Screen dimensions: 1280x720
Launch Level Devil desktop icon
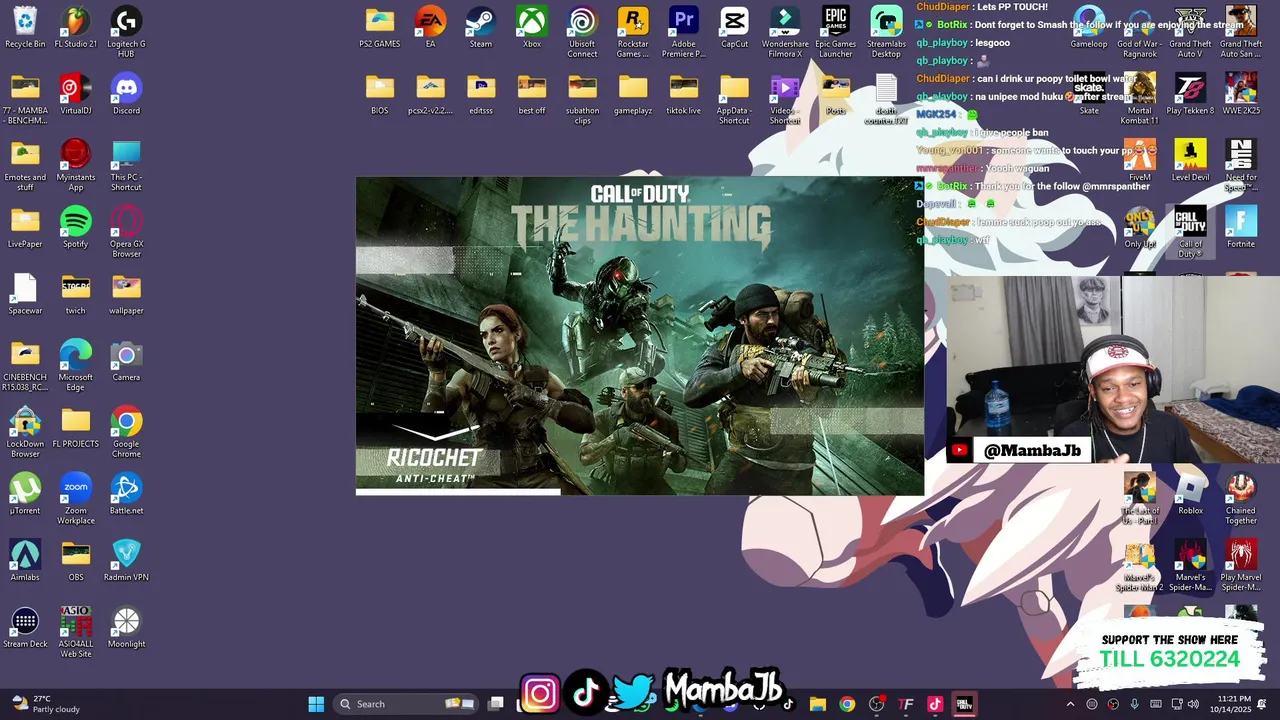[x=1190, y=160]
